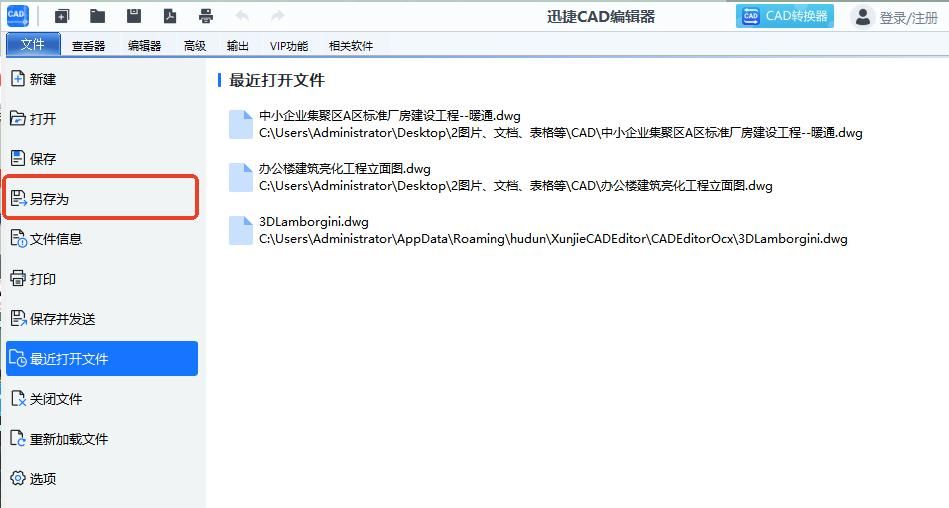Choose 保存并发送 in the file menu
This screenshot has height=508, width=949.
pyautogui.click(x=102, y=318)
